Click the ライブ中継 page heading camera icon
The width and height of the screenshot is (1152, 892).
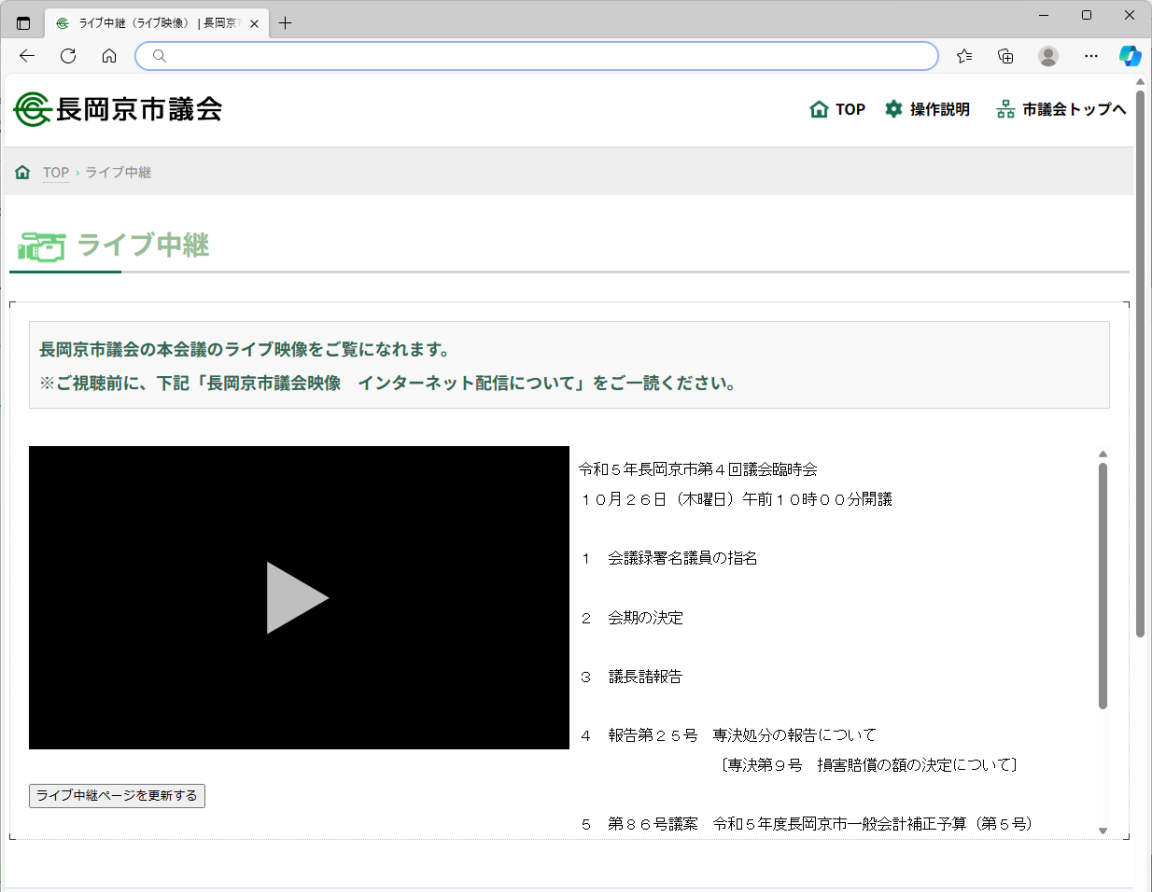[x=42, y=247]
